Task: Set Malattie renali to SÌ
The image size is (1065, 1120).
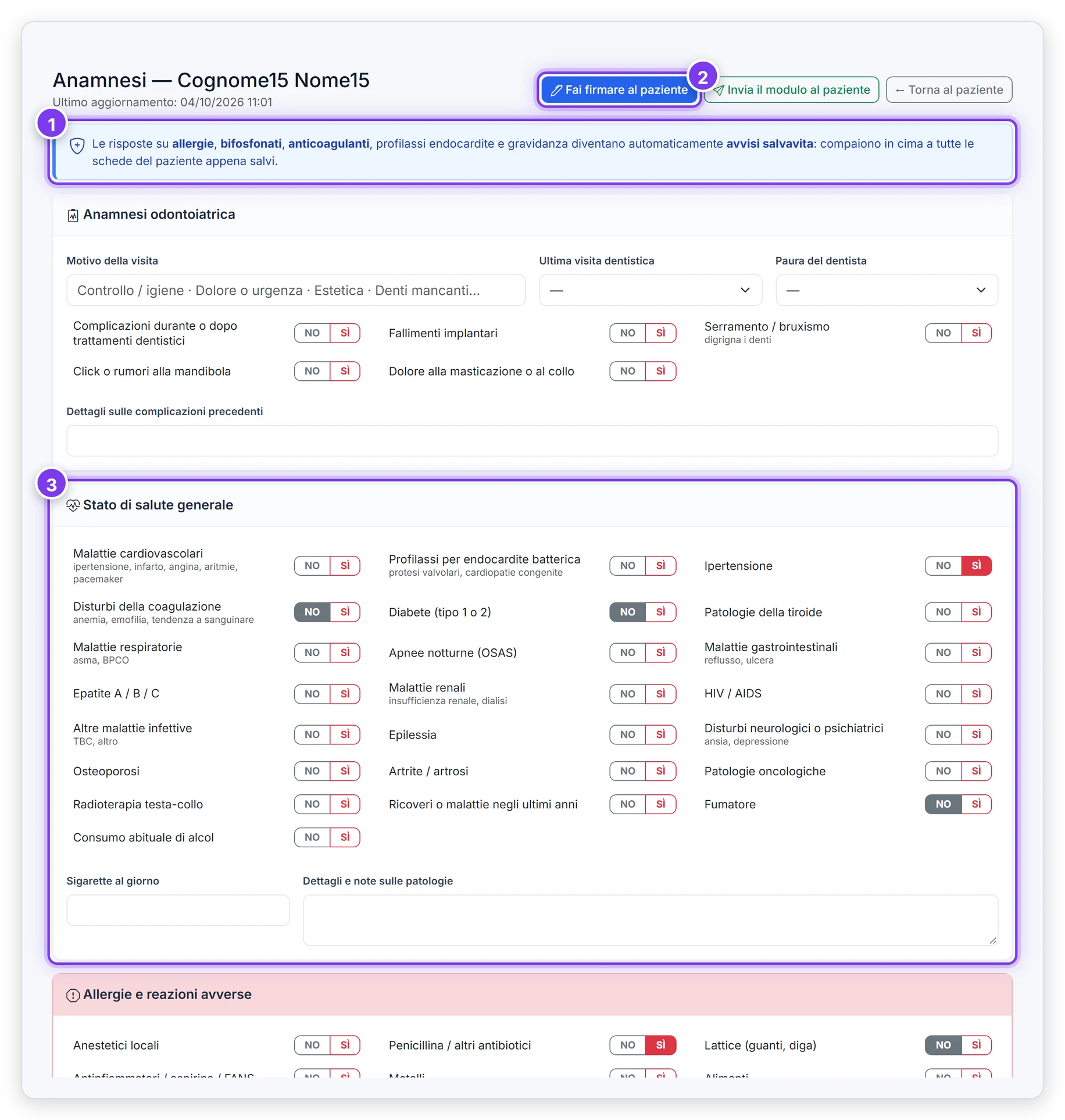Action: tap(660, 694)
